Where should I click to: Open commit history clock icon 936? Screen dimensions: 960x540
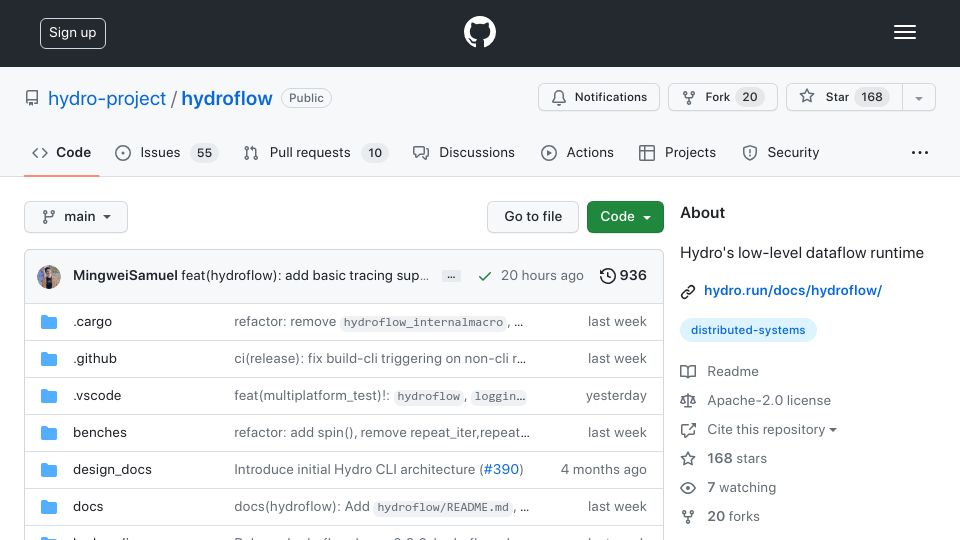[x=623, y=276]
